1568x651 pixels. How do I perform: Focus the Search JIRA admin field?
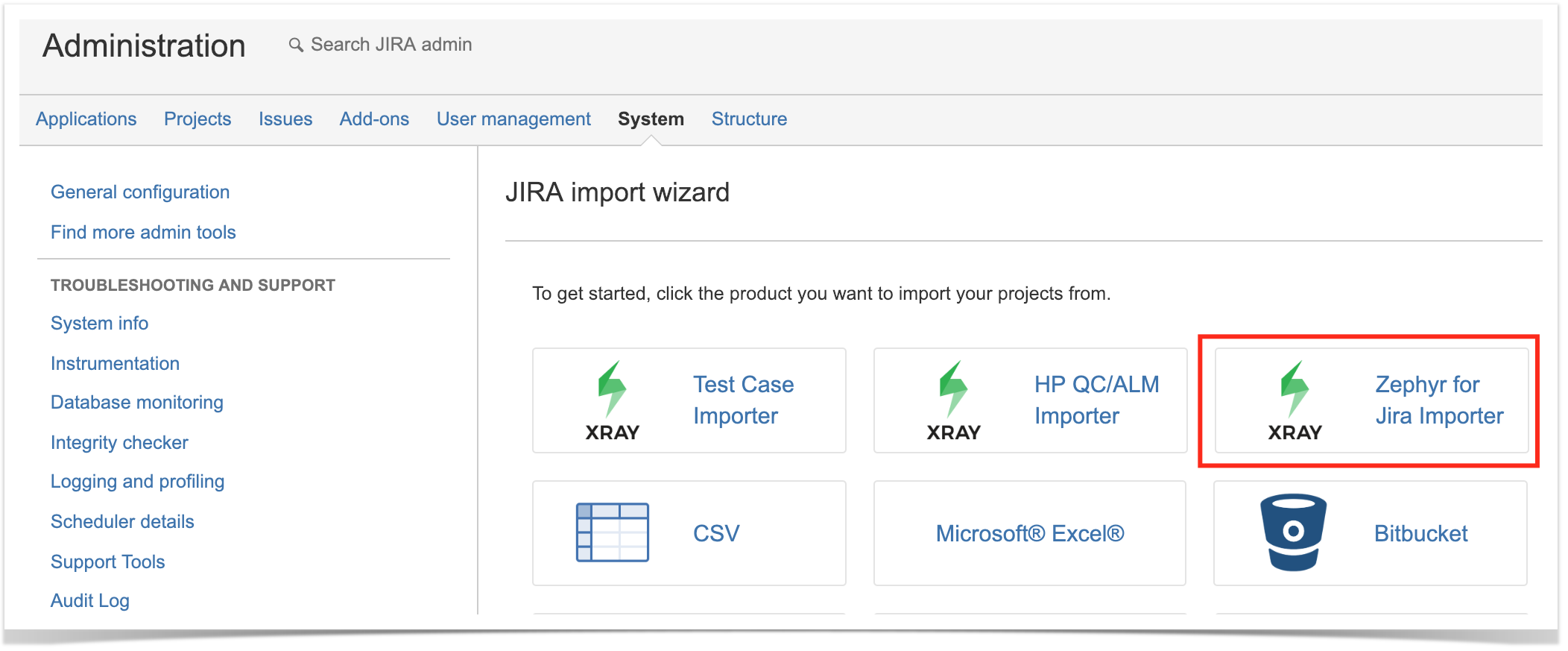pyautogui.click(x=391, y=45)
